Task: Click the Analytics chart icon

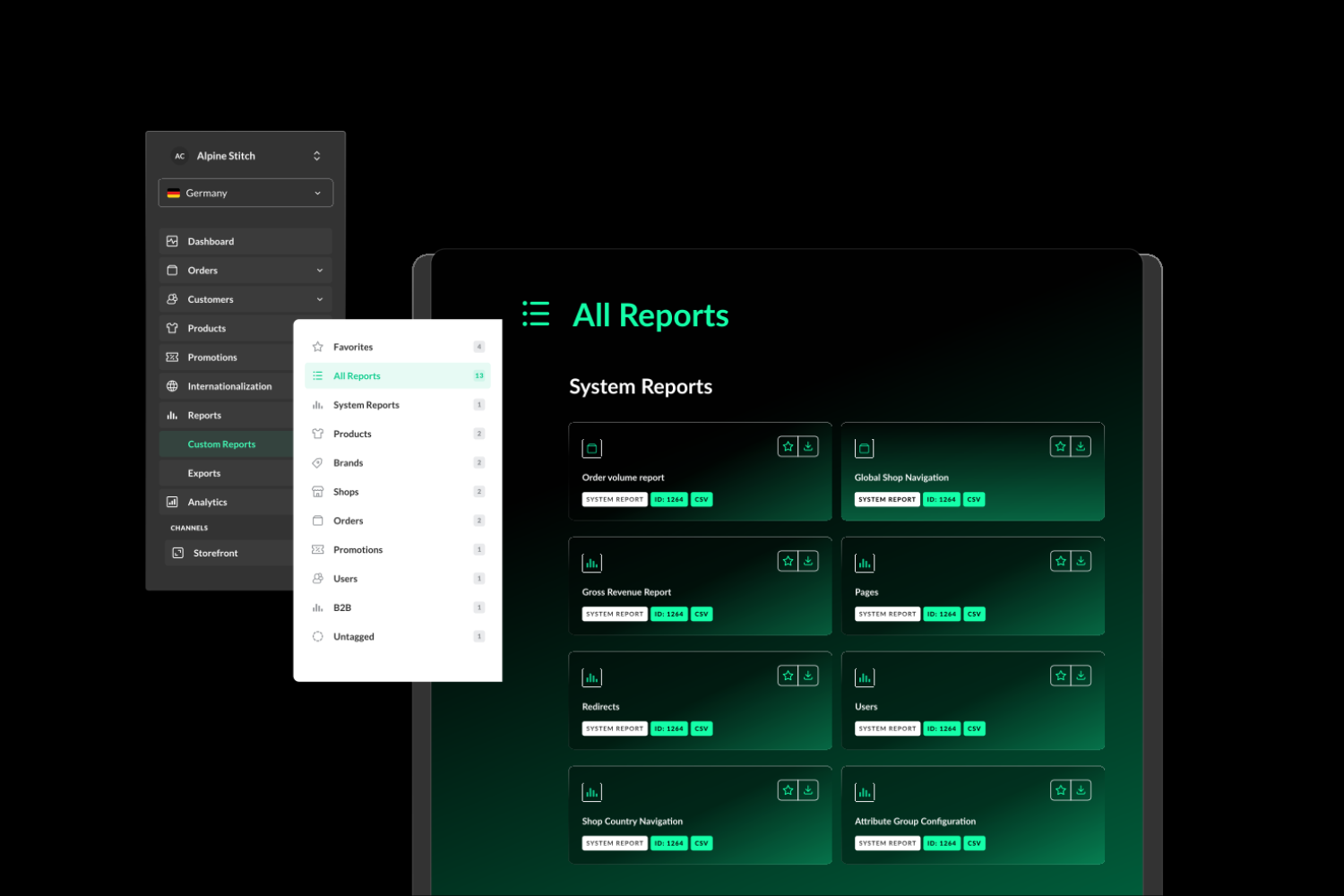Action: point(172,503)
